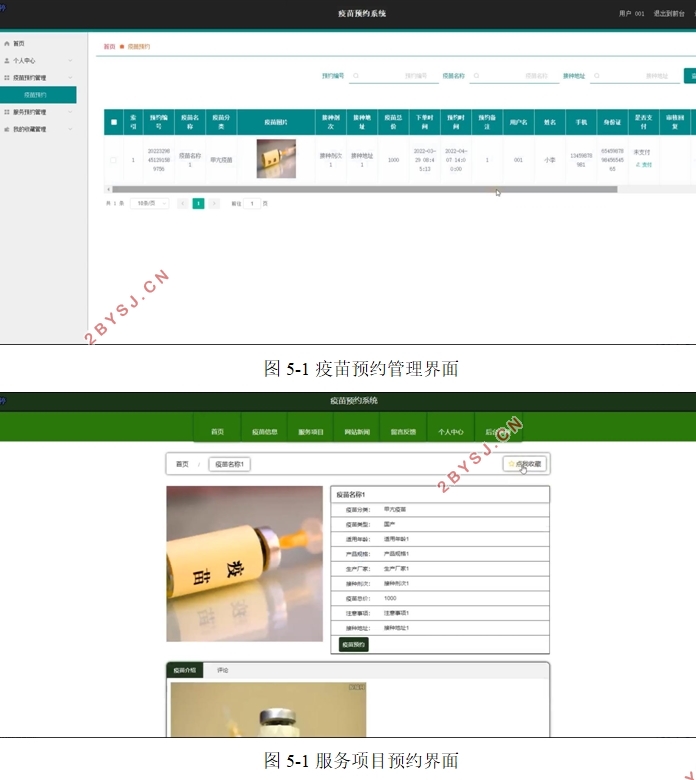Go to previous page in pagination
Viewport: 696px width, 780px height.
(x=183, y=203)
